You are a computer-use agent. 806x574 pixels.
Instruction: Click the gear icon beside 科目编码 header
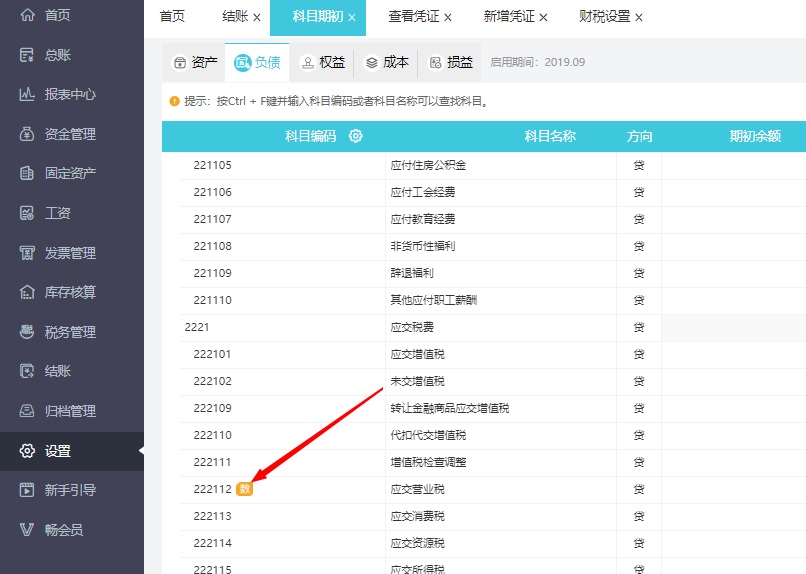pos(356,136)
